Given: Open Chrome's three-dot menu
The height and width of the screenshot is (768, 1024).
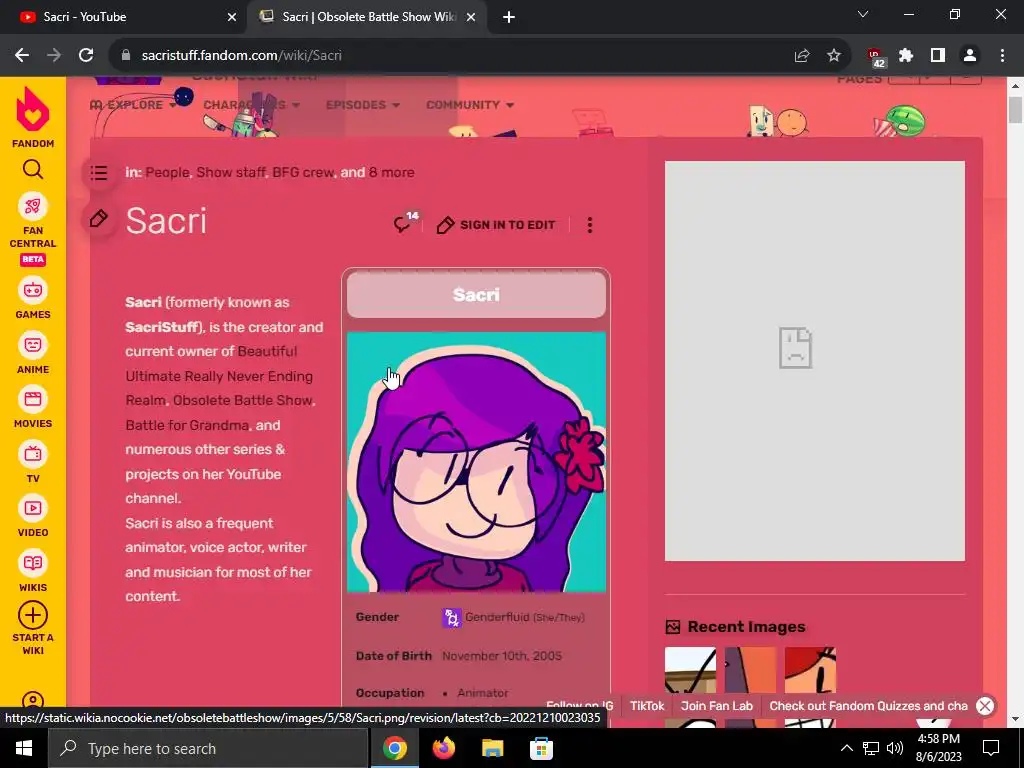Looking at the screenshot, I should (x=1002, y=56).
